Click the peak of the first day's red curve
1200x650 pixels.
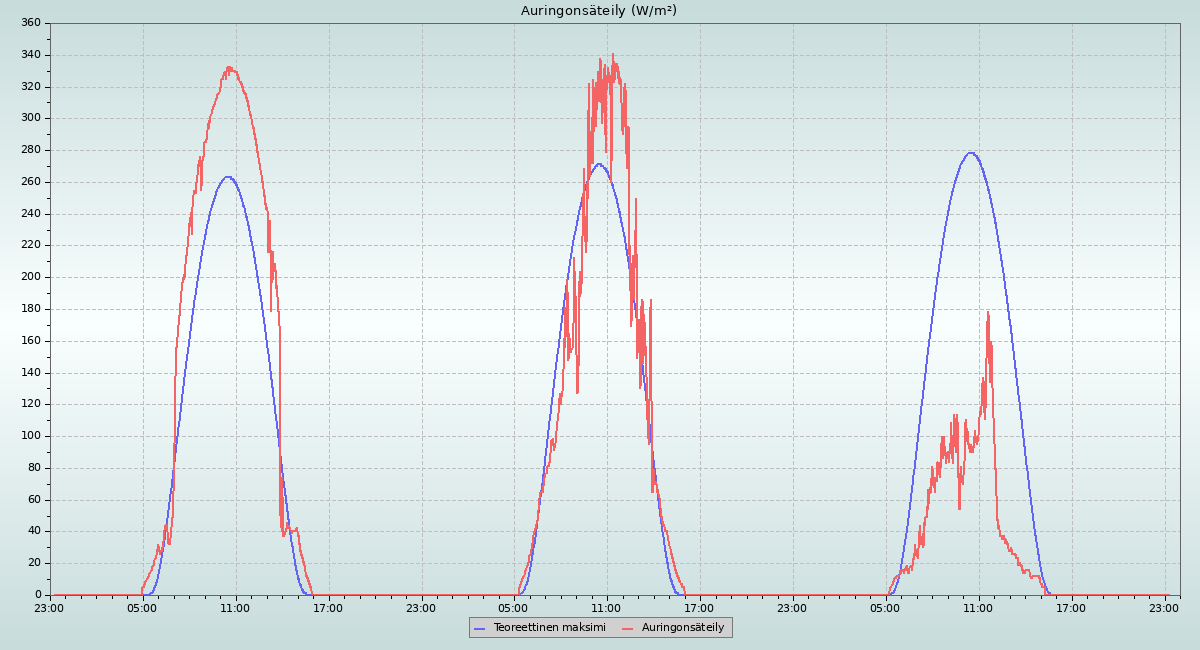229,68
